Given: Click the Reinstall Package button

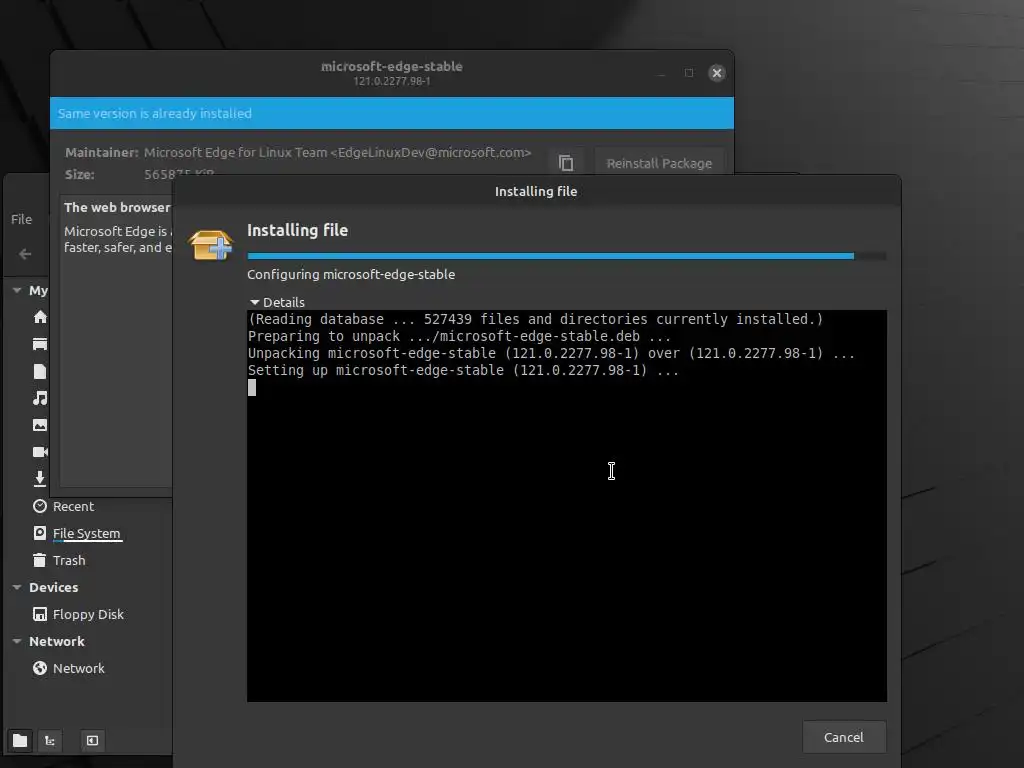Looking at the screenshot, I should (x=659, y=163).
